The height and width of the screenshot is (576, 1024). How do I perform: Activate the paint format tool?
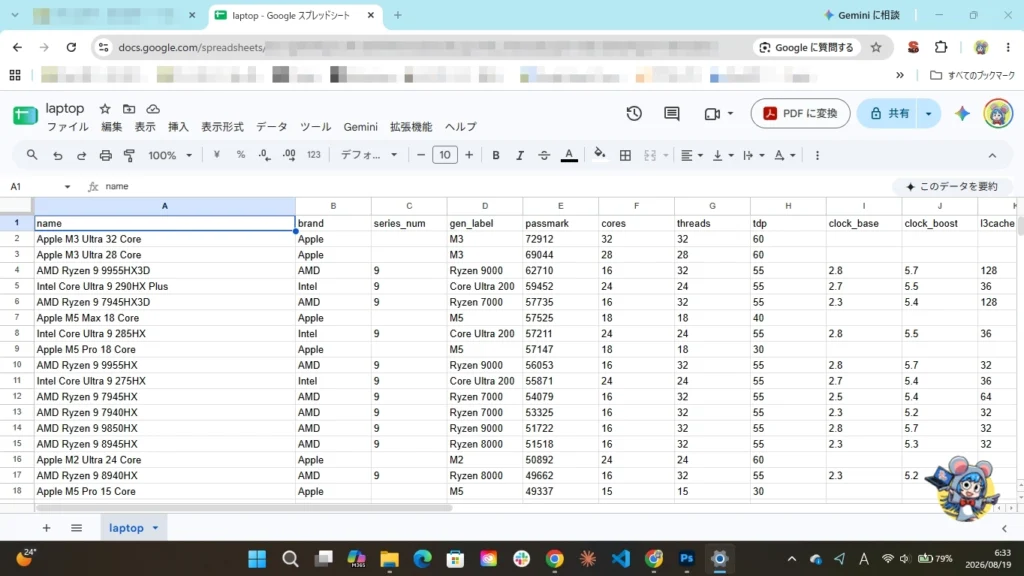(129, 155)
